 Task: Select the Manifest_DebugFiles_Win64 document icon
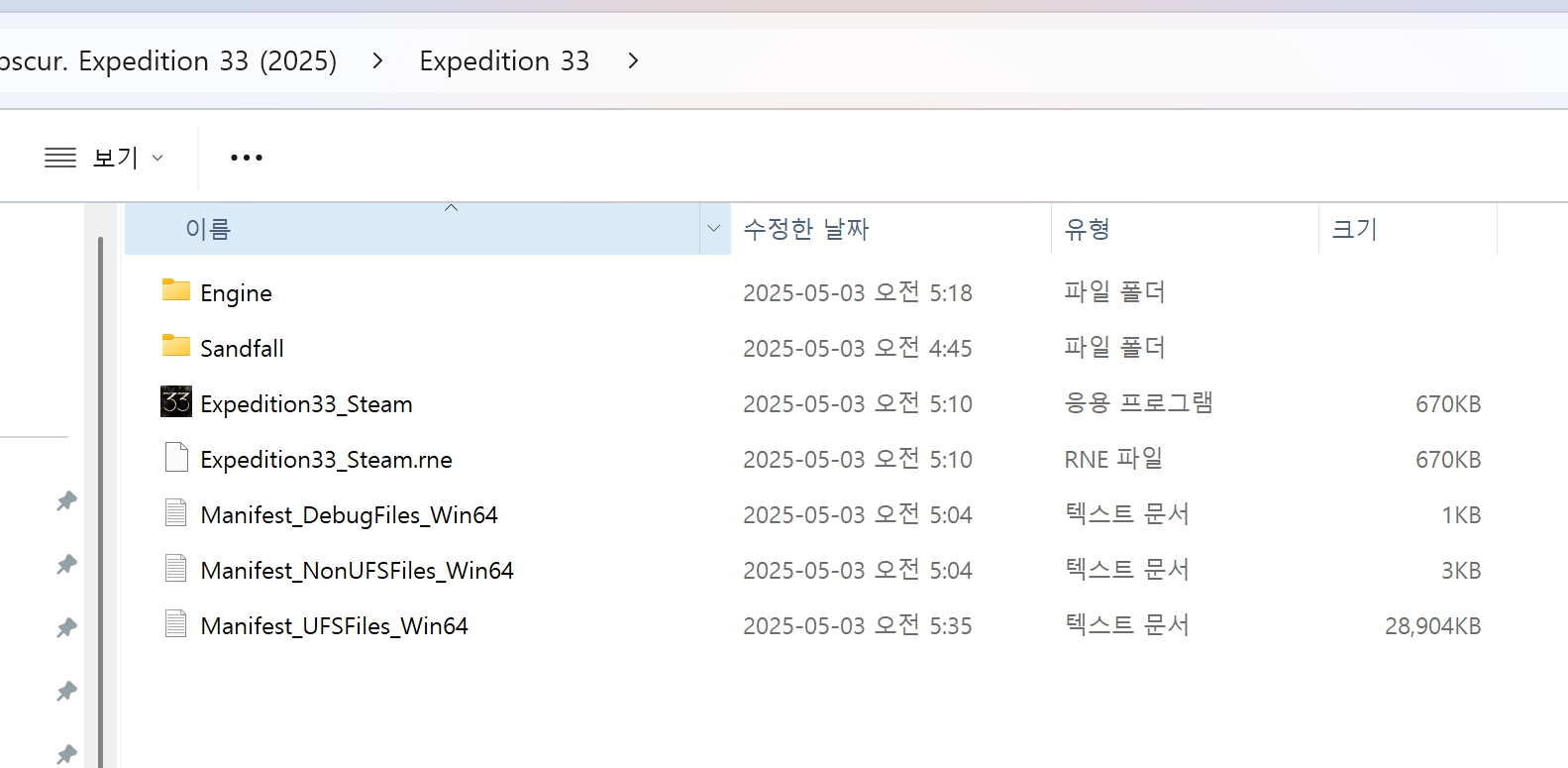tap(176, 512)
